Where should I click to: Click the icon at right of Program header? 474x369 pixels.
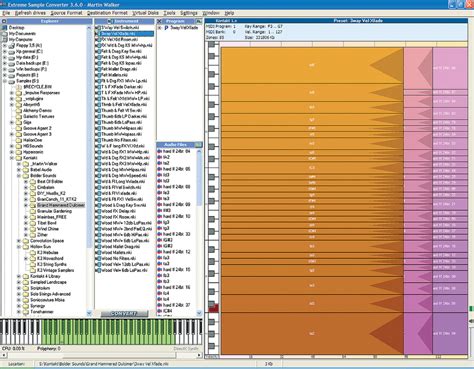pyautogui.click(x=199, y=21)
